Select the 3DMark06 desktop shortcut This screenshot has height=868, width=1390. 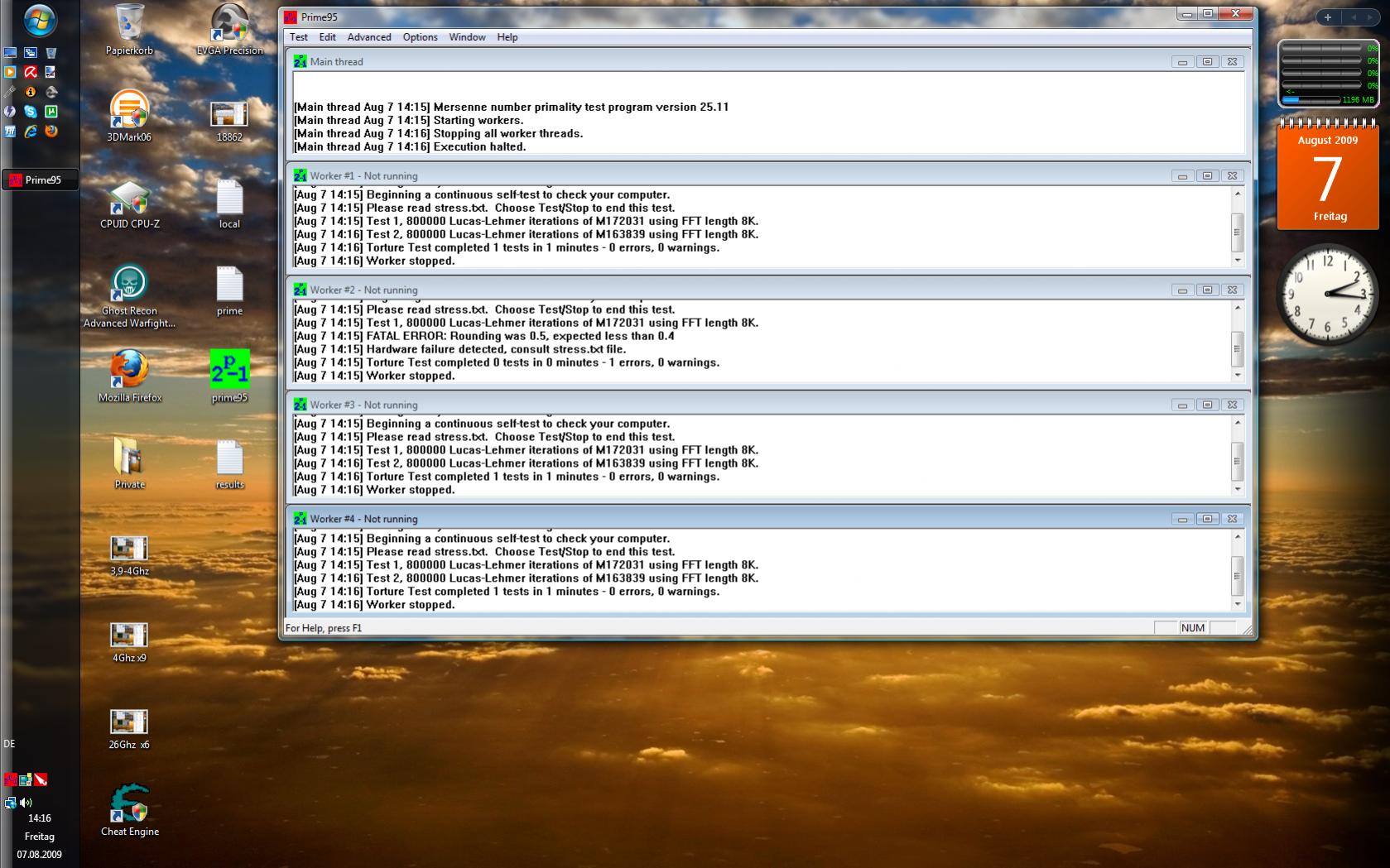(x=129, y=116)
